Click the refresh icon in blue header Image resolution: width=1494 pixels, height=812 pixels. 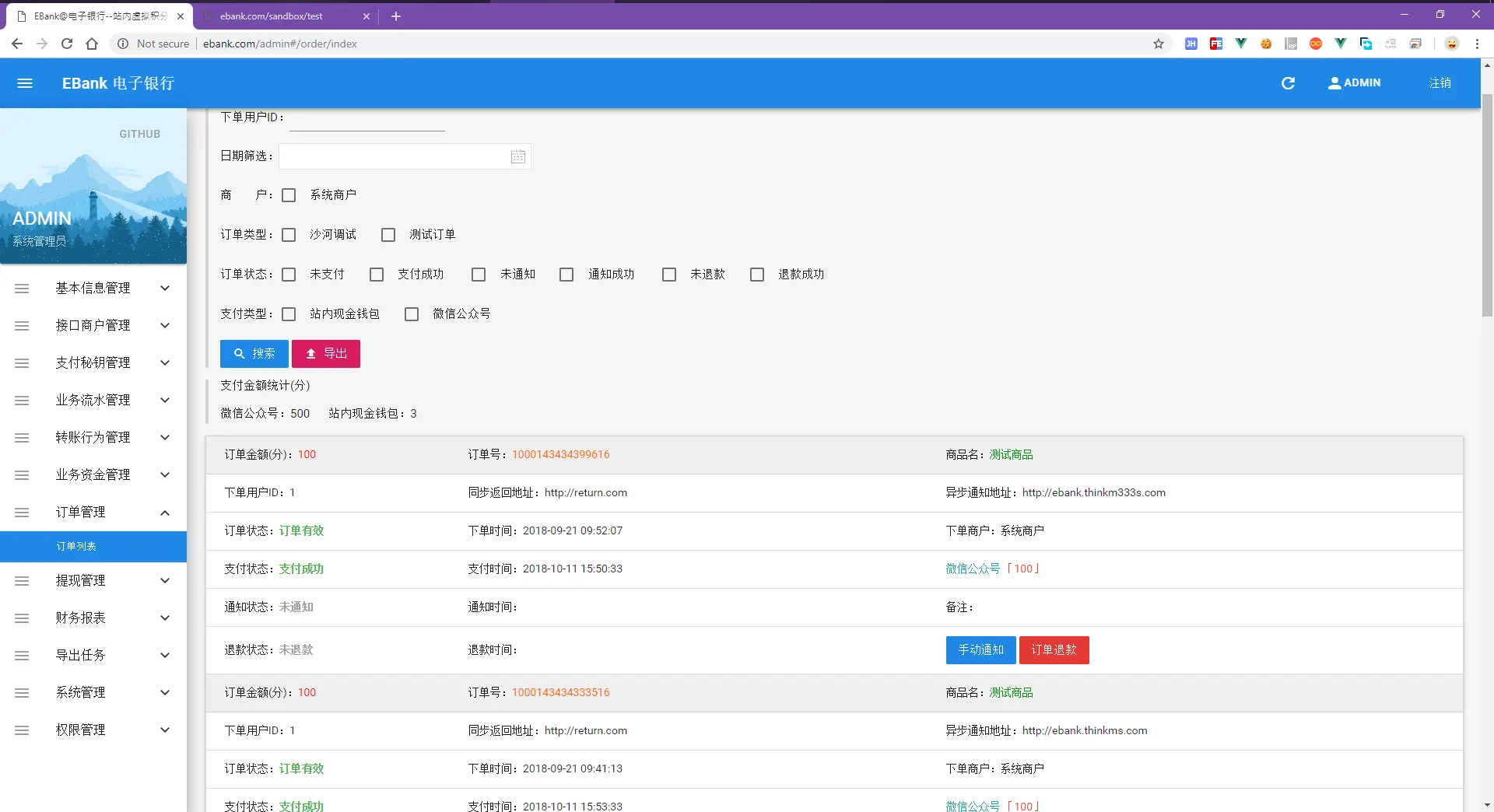click(1288, 83)
